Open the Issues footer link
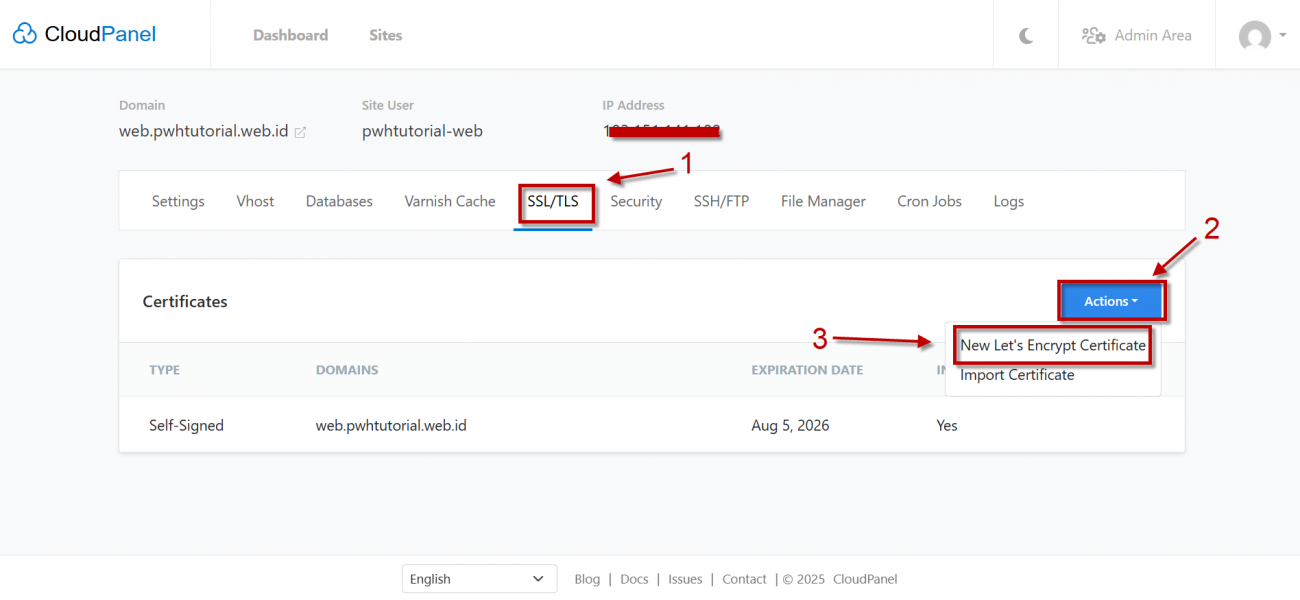This screenshot has width=1300, height=600. [685, 579]
